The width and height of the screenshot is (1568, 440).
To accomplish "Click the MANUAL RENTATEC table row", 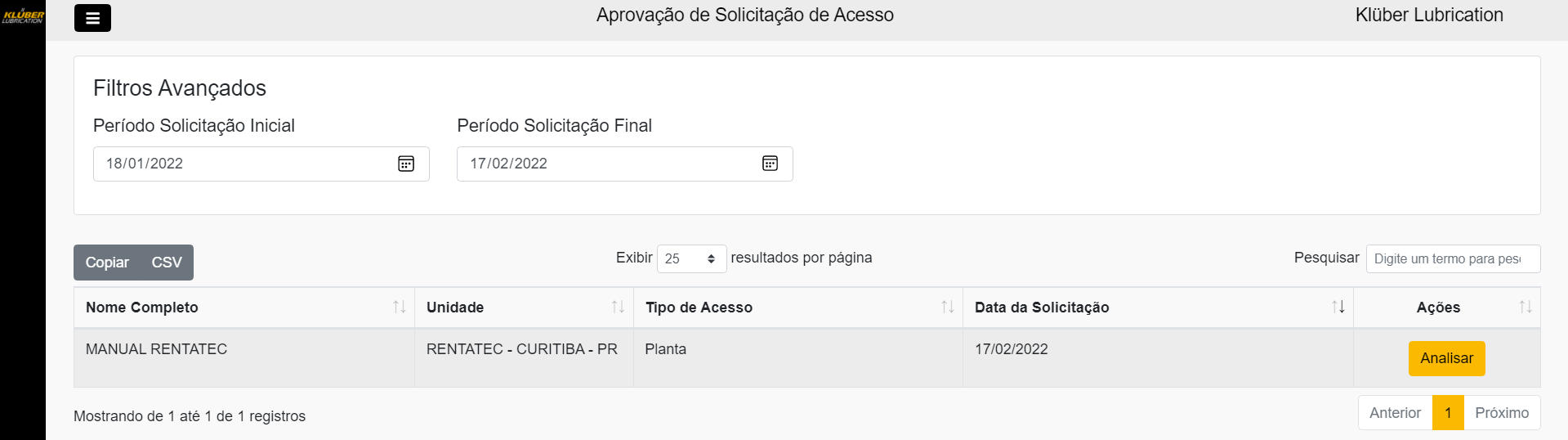I will tap(245, 357).
